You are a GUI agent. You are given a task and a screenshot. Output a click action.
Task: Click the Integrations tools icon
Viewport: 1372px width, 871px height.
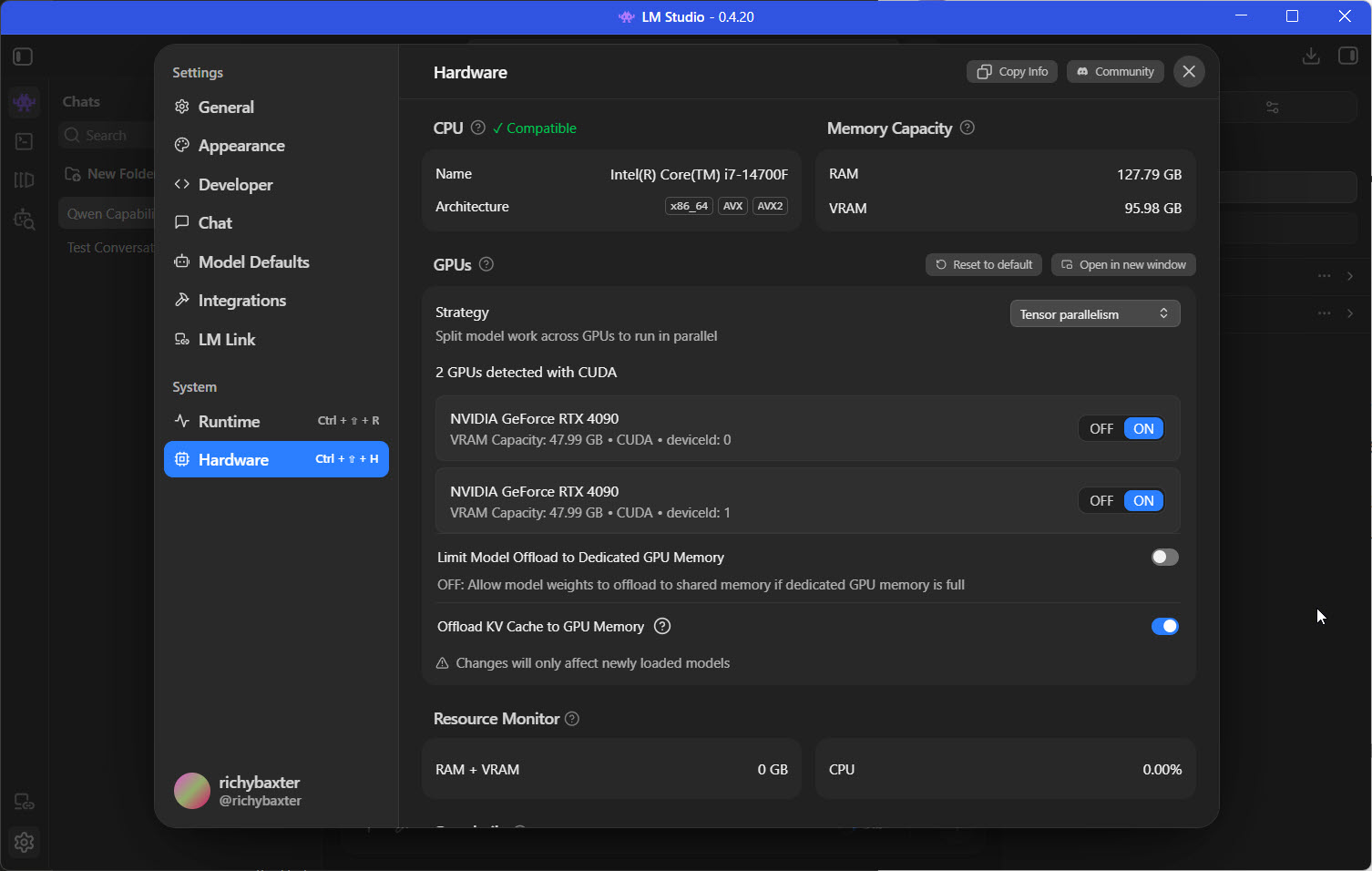click(x=182, y=301)
